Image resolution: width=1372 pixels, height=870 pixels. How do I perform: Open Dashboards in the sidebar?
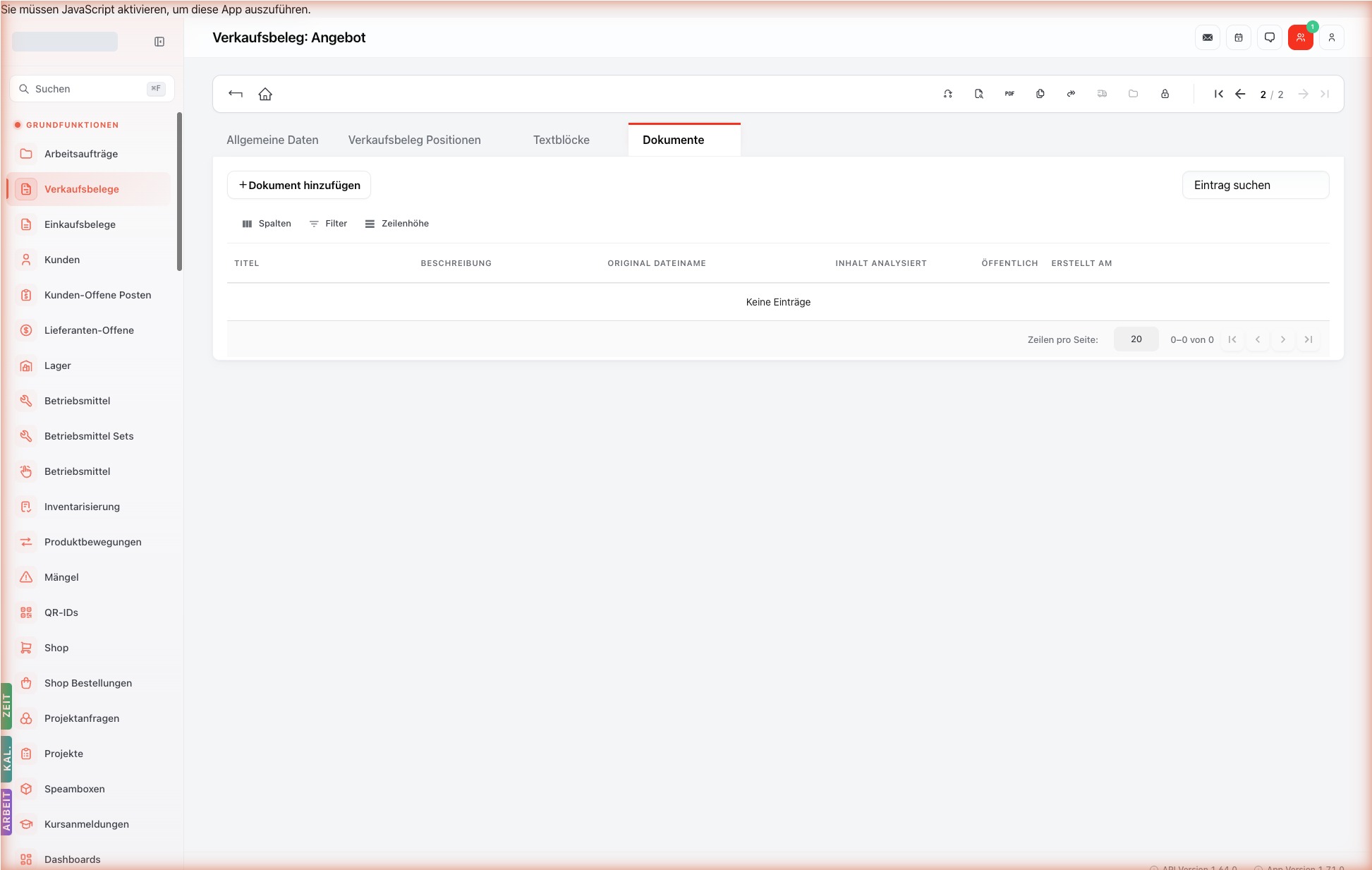[x=89, y=859]
